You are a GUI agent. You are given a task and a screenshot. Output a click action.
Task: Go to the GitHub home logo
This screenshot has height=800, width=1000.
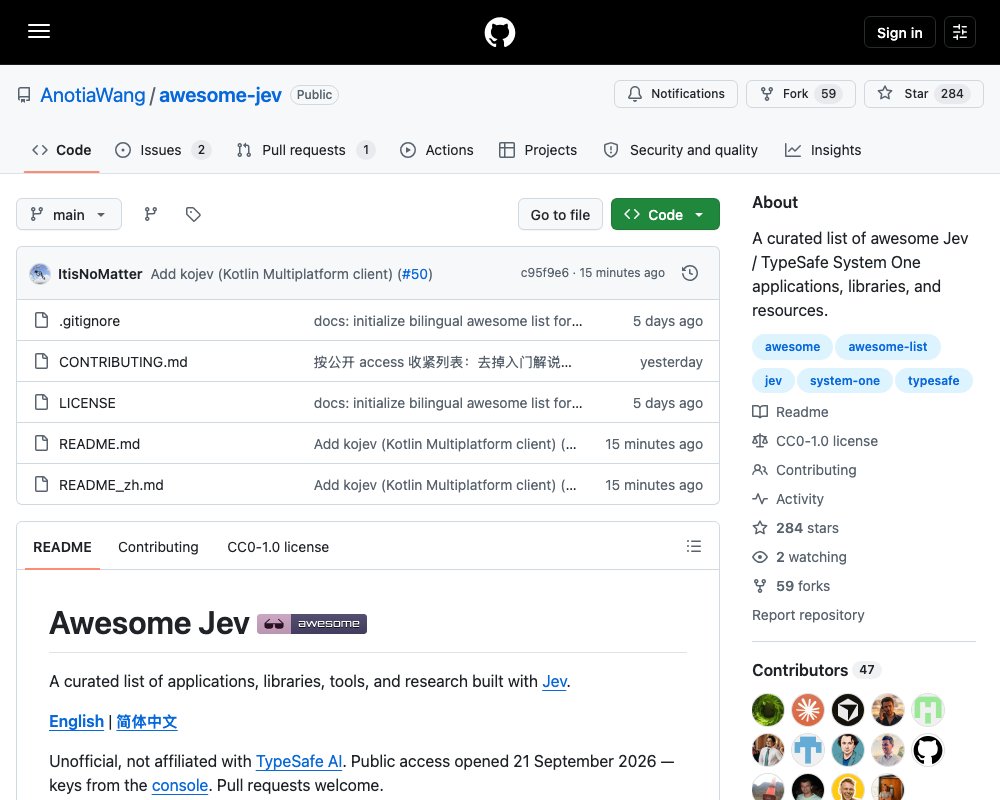499,32
